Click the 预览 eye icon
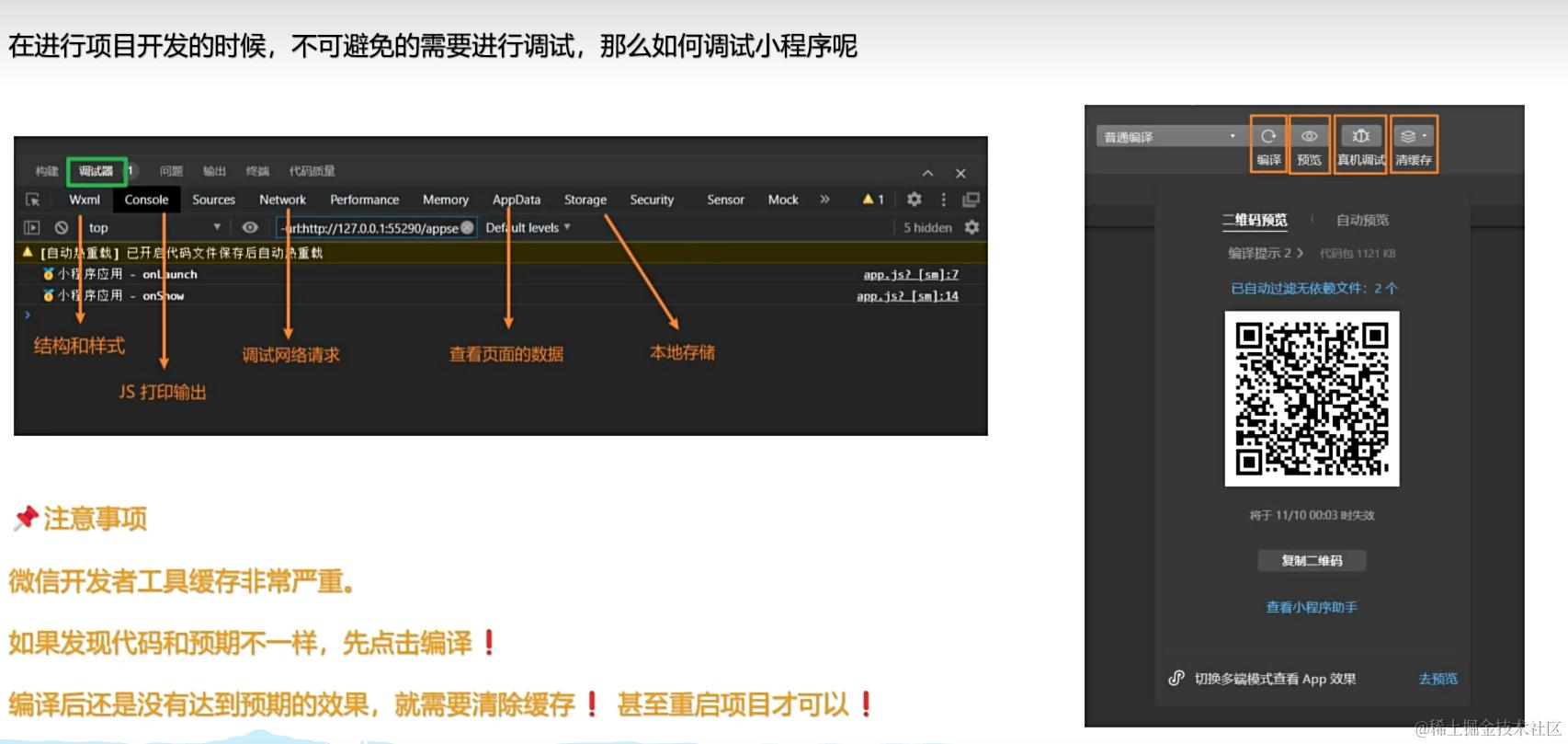 (1309, 136)
